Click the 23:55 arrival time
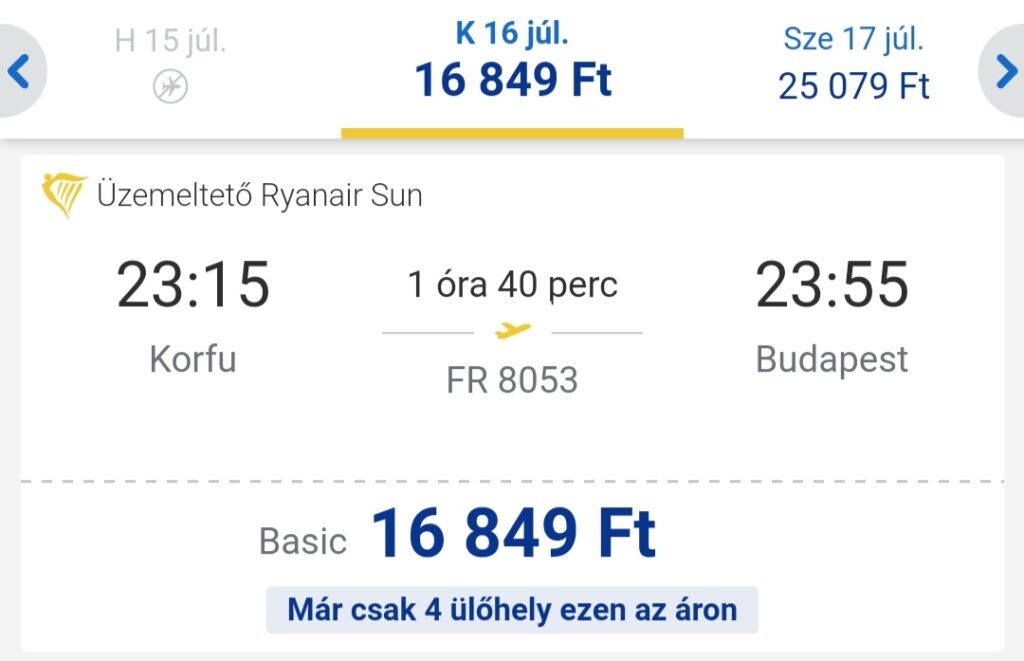The width and height of the screenshot is (1024, 661). coord(832,284)
